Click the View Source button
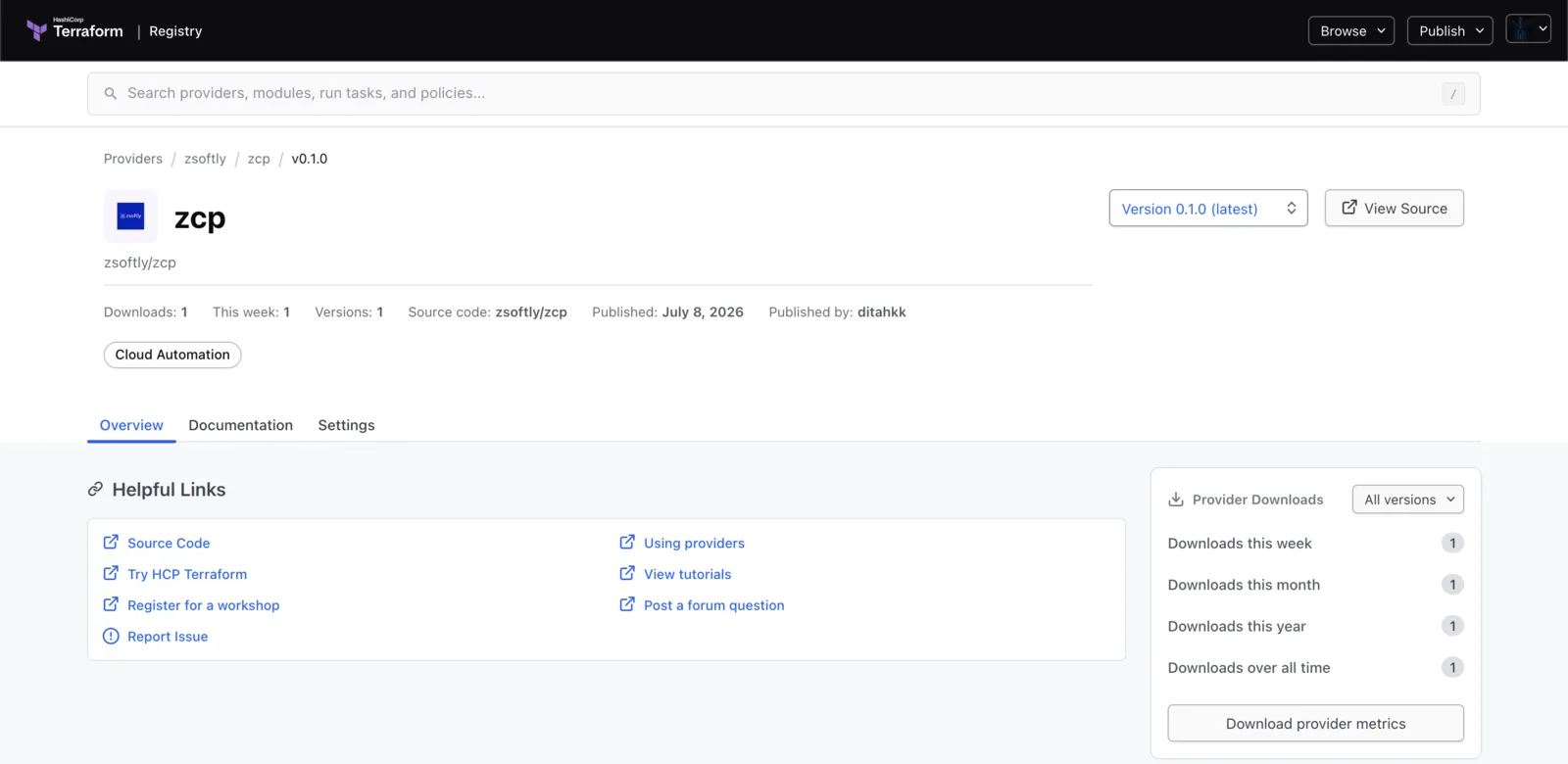This screenshot has width=1568, height=764. pos(1395,208)
